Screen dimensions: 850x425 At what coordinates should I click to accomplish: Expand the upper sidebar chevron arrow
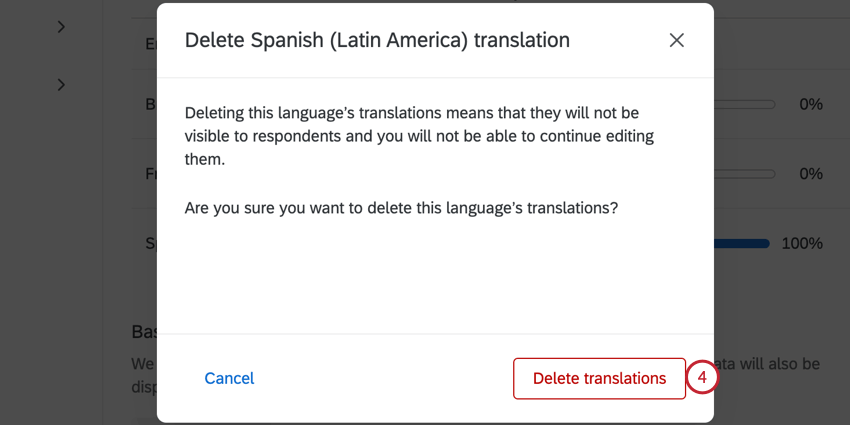[61, 27]
